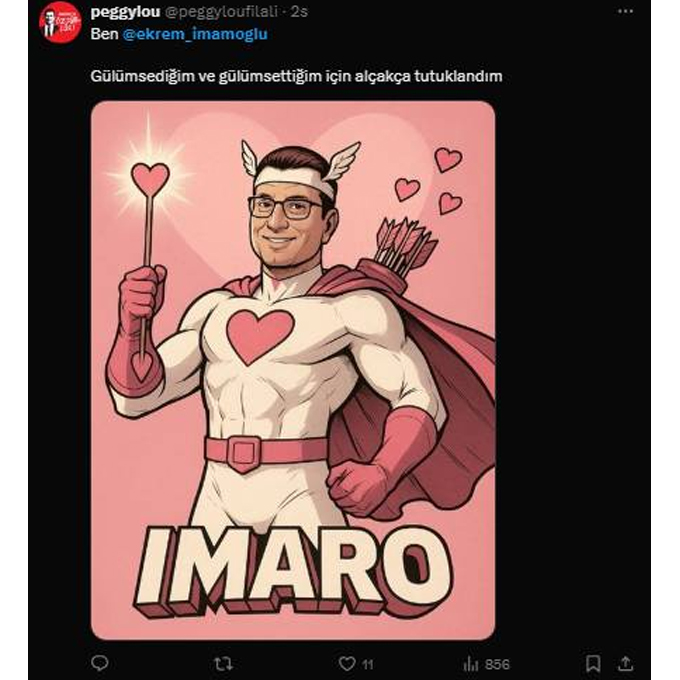680x680 pixels.
Task: Click the 856 views count
Action: 497,664
